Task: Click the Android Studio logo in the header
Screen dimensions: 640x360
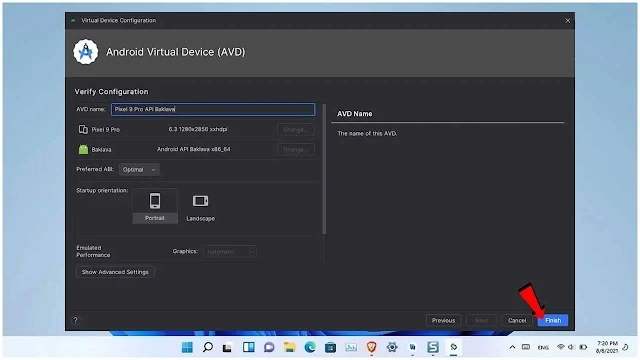Action: [86, 52]
